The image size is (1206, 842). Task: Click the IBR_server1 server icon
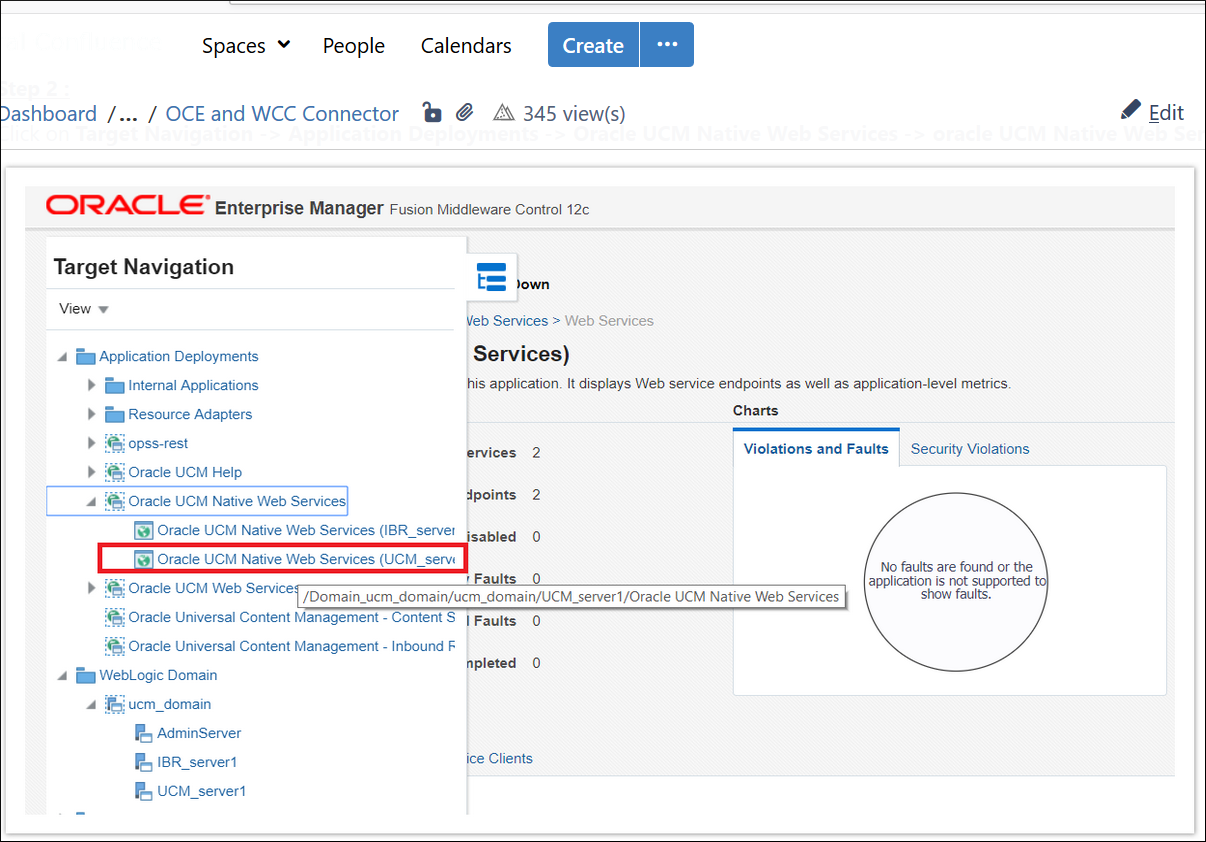point(143,763)
